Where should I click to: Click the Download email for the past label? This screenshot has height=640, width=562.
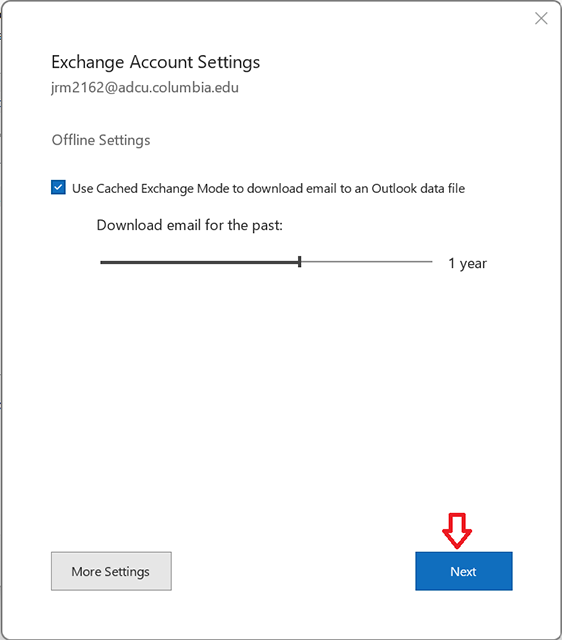[x=190, y=225]
